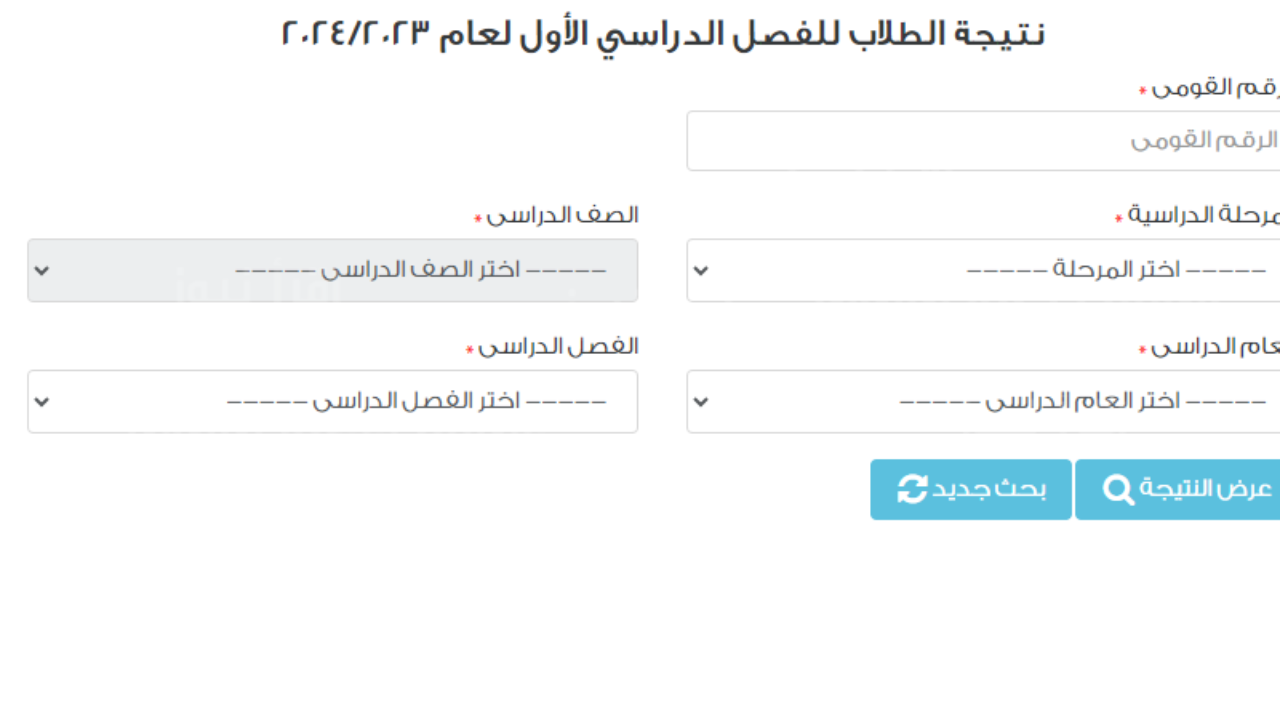Click the refresh arrows icon on بحث جديد

pyautogui.click(x=912, y=490)
